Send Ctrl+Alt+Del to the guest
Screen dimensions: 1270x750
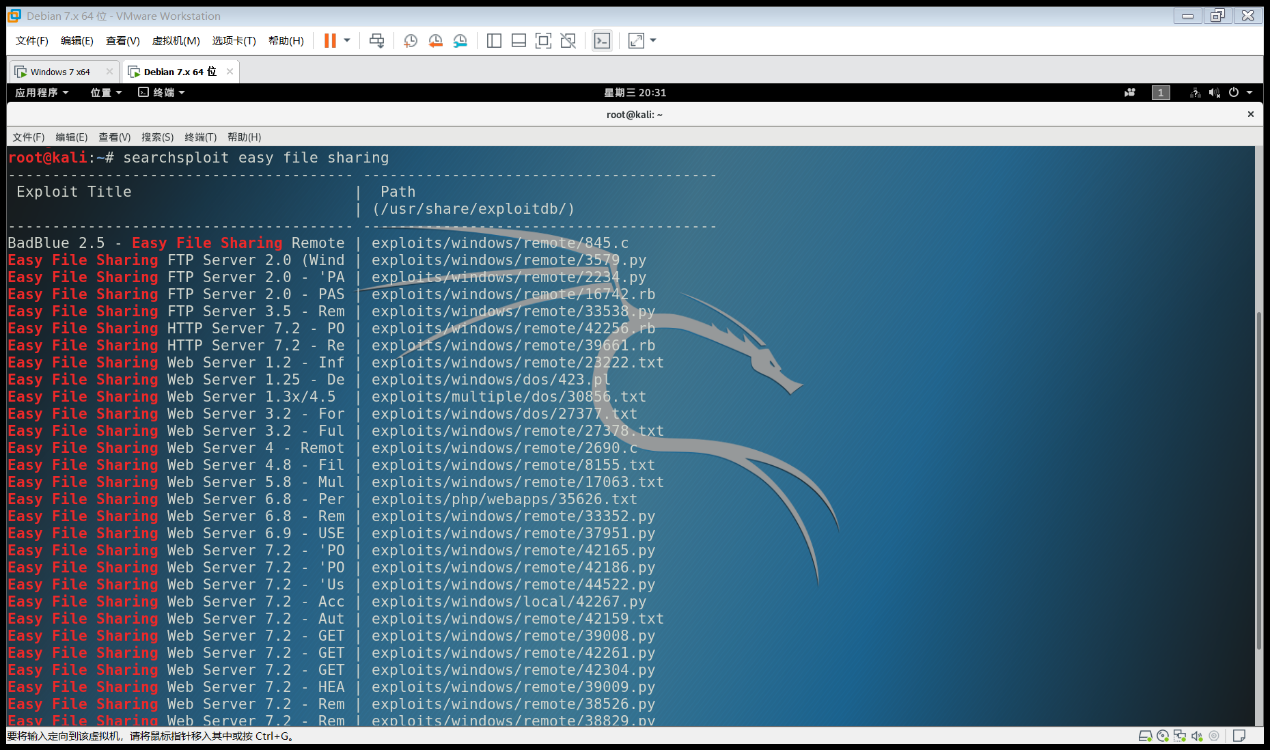click(377, 40)
